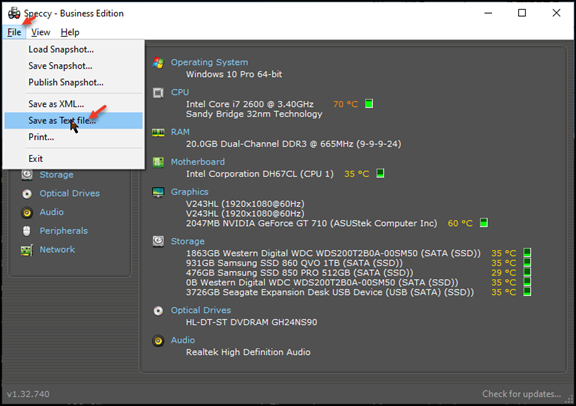Click the Network card icon in sidebar
The width and height of the screenshot is (576, 406).
tap(27, 250)
